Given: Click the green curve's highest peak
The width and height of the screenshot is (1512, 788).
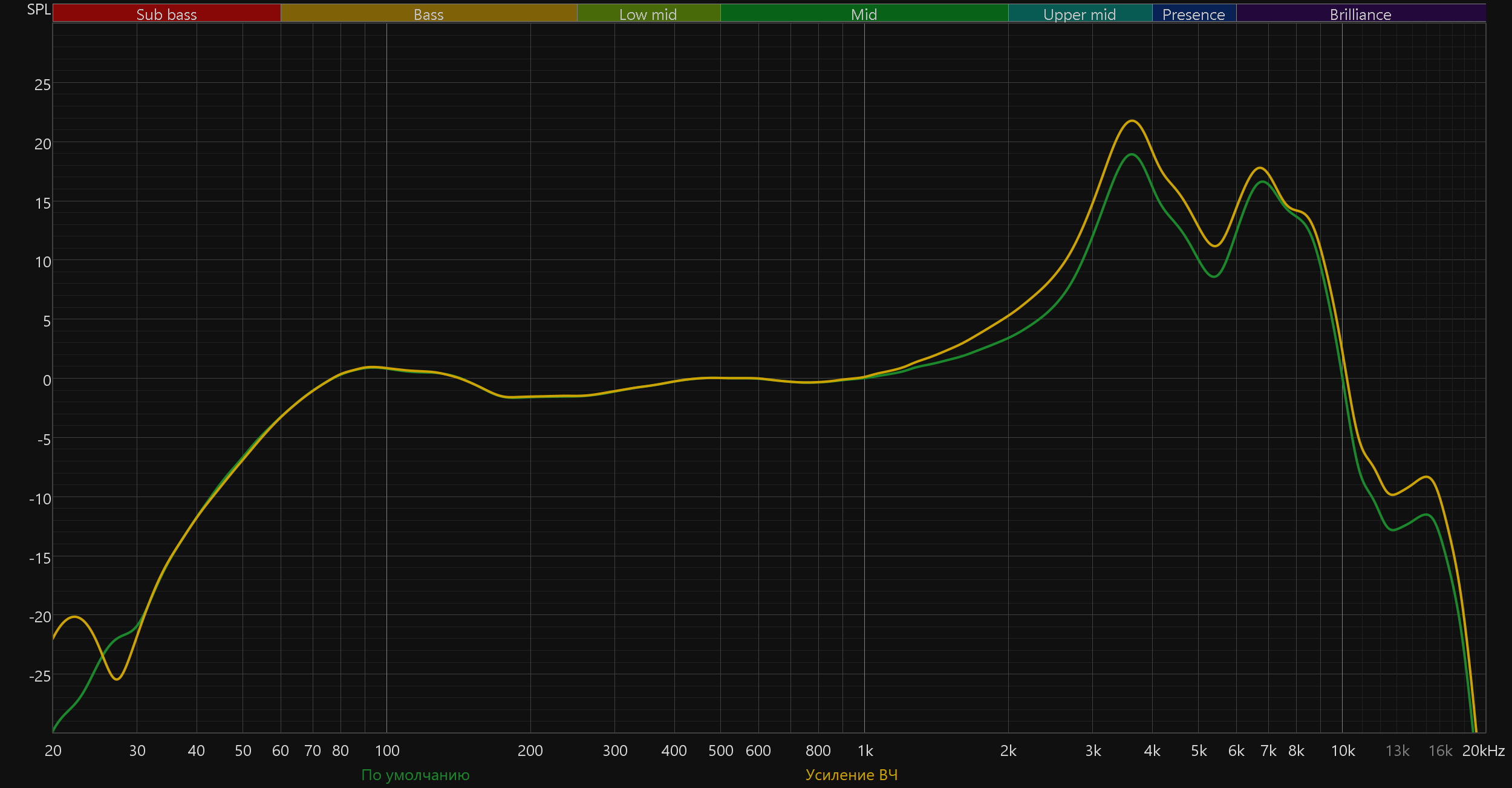Looking at the screenshot, I should coord(1131,155).
